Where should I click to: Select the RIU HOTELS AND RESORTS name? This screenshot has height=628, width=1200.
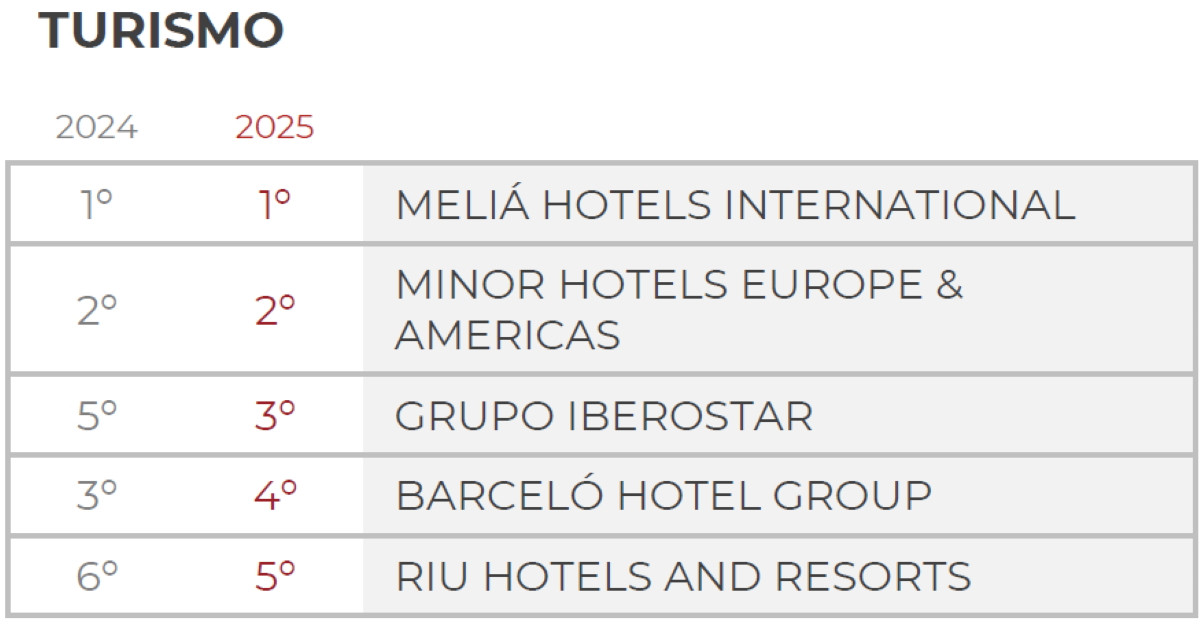click(683, 576)
